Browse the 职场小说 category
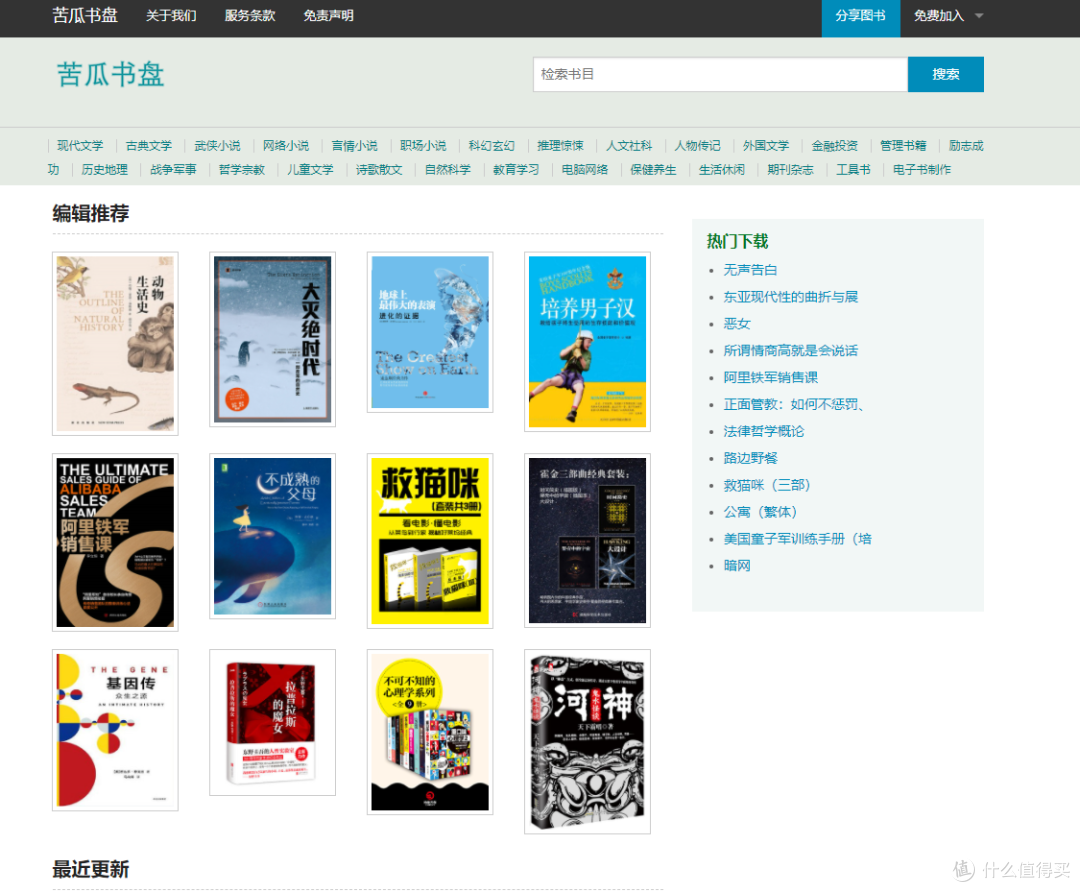The width and height of the screenshot is (1080, 892). [423, 146]
